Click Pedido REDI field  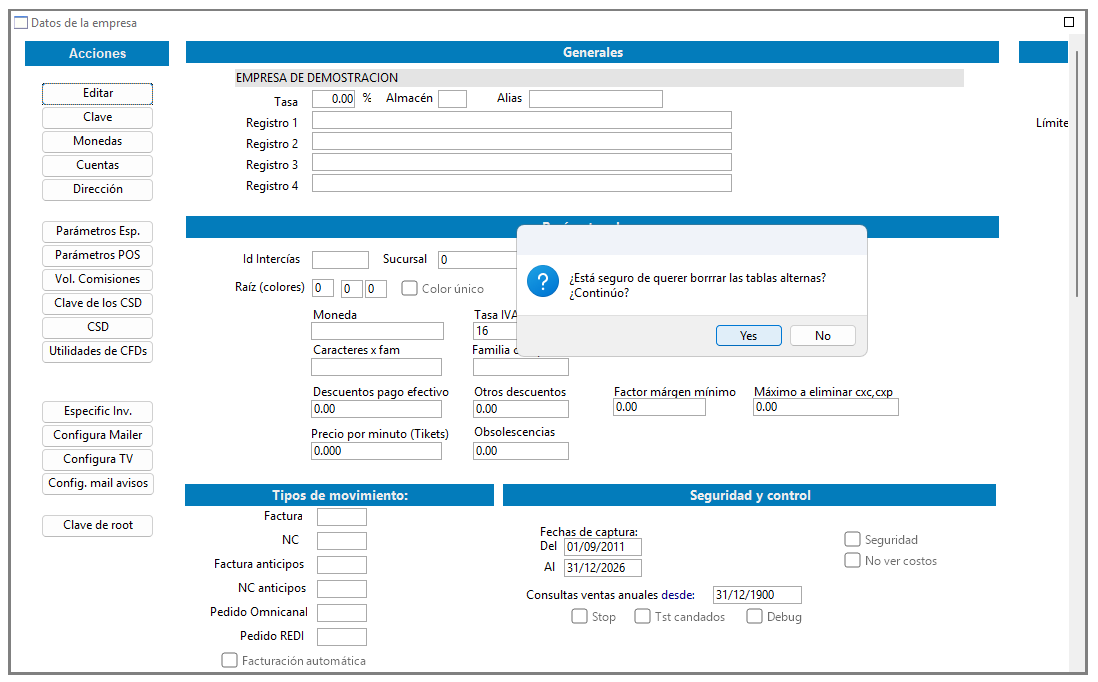(342, 636)
